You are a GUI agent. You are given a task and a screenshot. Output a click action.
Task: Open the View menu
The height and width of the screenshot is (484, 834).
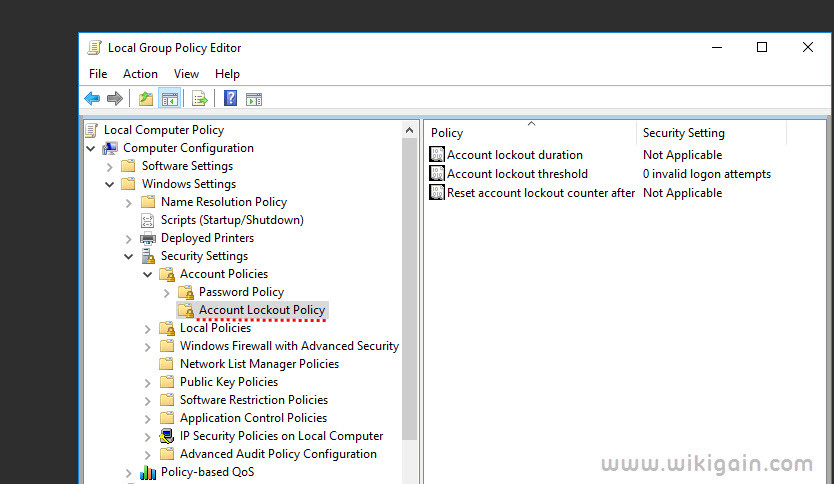point(186,74)
